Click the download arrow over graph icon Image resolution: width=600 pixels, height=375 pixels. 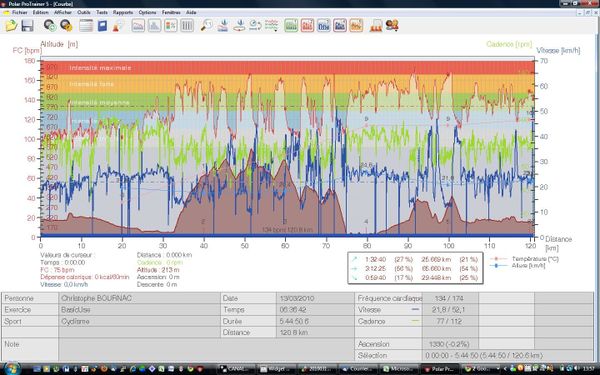coord(223,26)
